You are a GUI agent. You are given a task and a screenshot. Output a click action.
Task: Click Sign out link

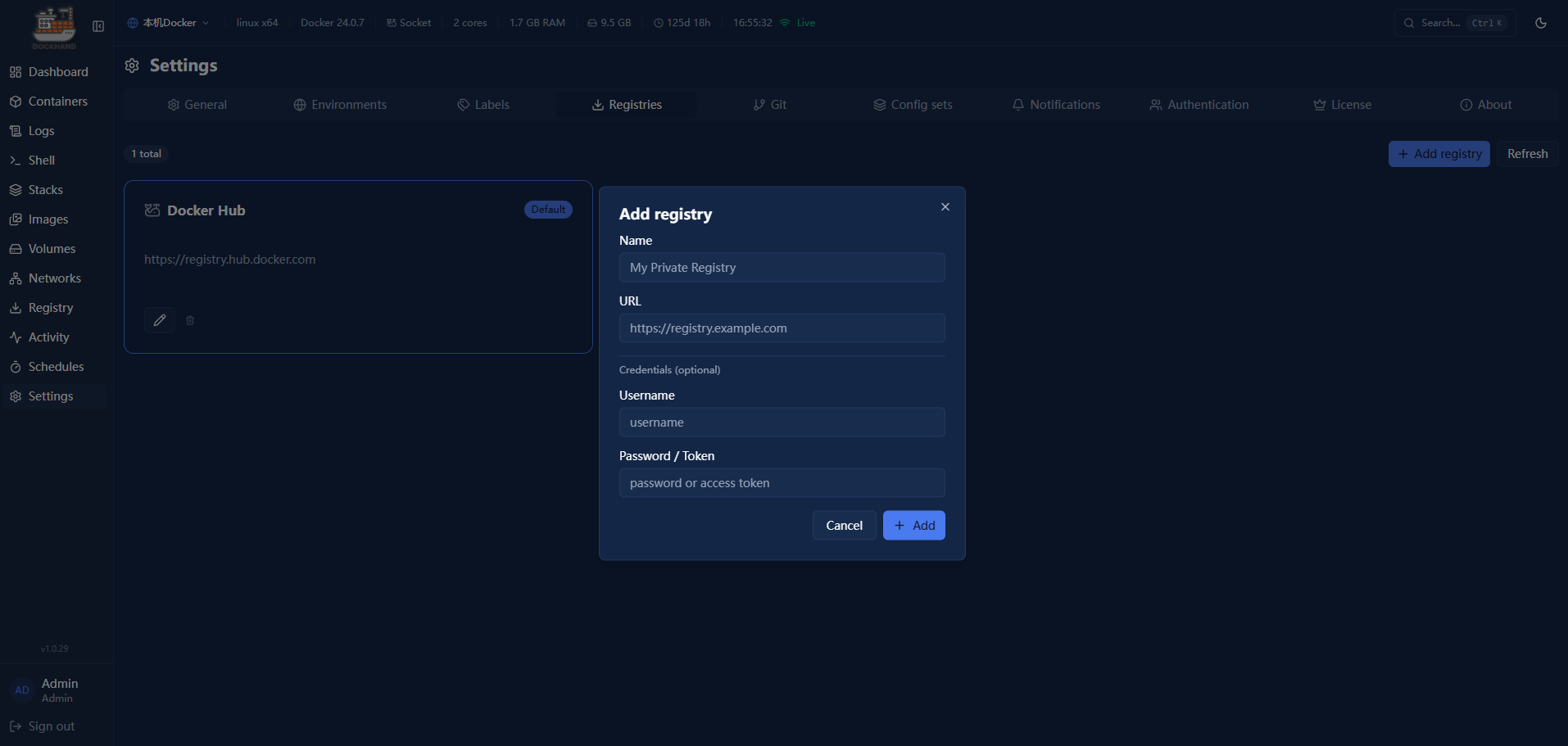tap(43, 726)
